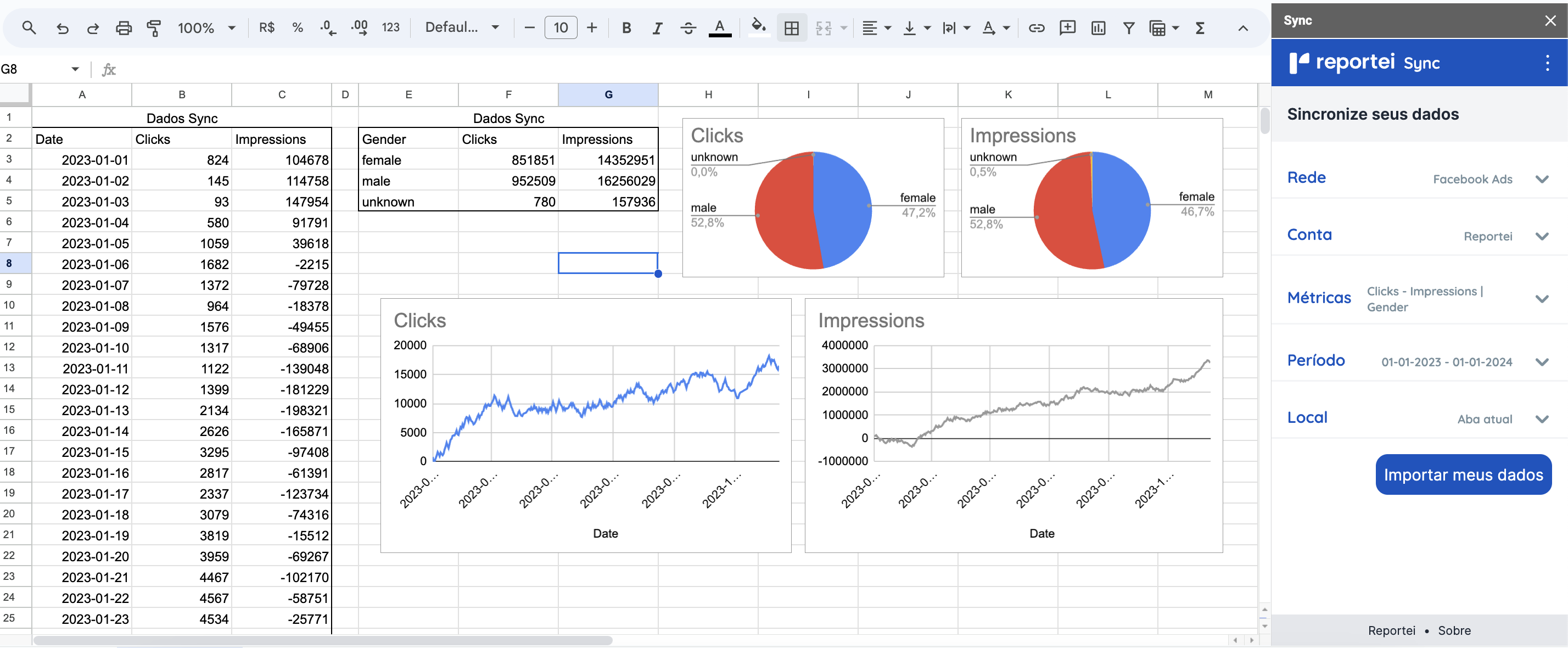Screen dimensions: 1568x648
Task: Click the functions sigma icon
Action: 1200,27
